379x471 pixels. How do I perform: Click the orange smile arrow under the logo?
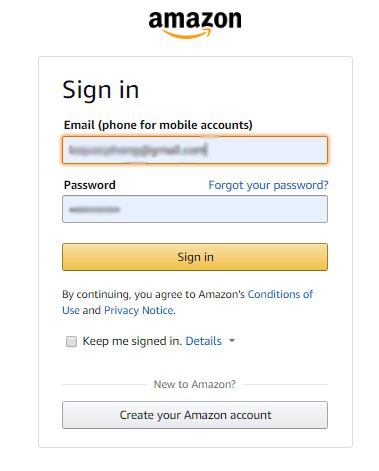tap(187, 34)
